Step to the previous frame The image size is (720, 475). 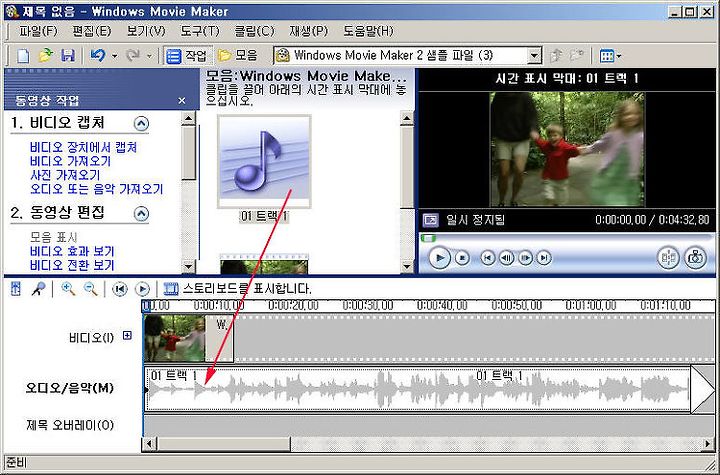click(506, 258)
